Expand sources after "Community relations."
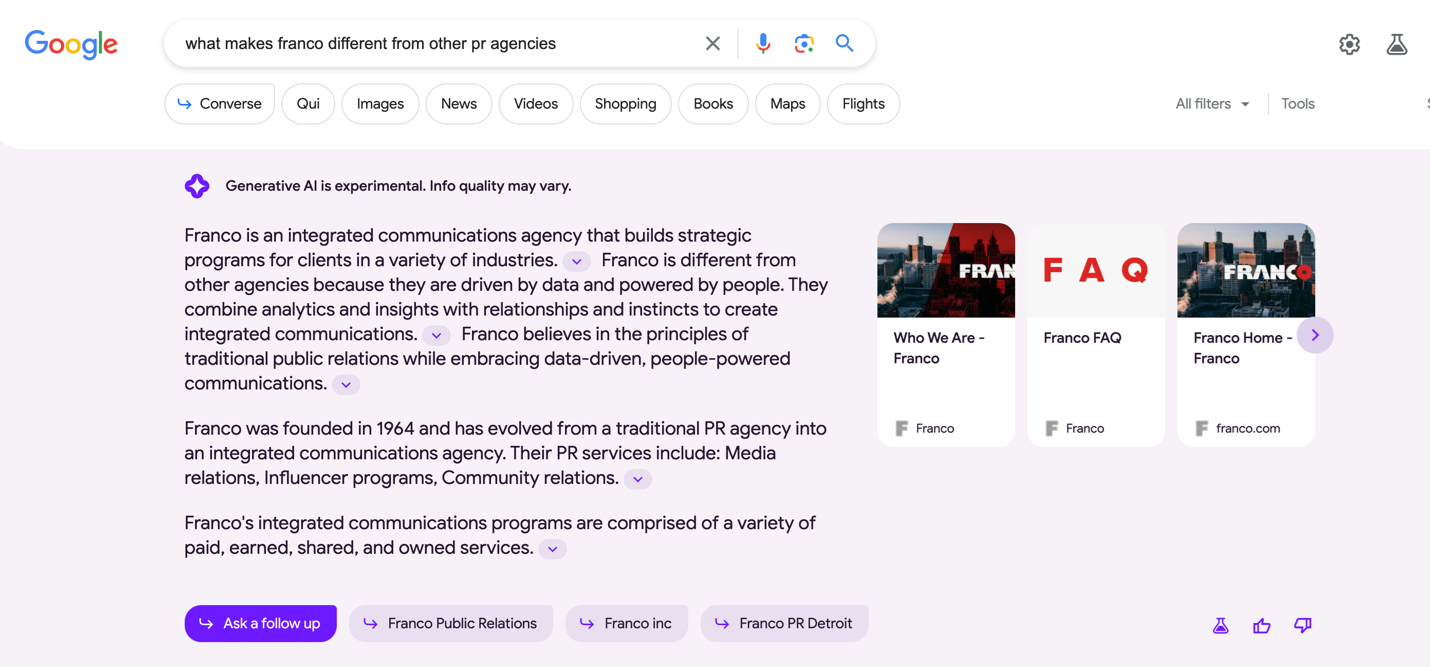Viewport: 1430px width, 667px height. (x=638, y=479)
